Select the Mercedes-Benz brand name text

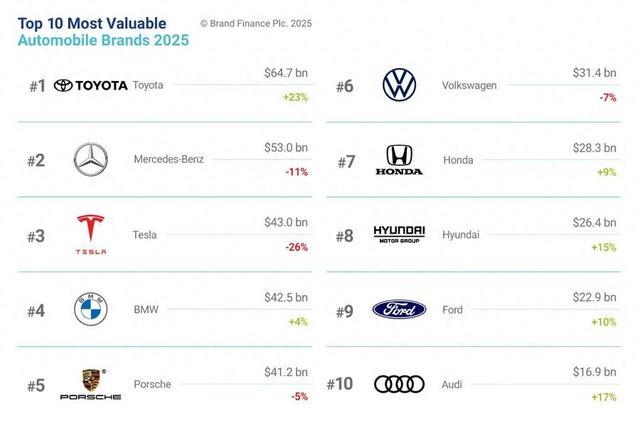pos(167,160)
